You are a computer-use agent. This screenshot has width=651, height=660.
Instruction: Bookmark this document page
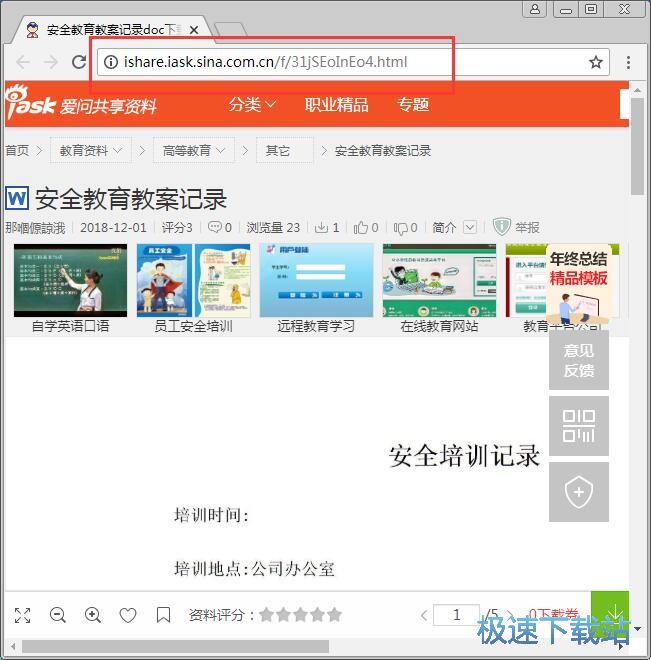pyautogui.click(x=163, y=615)
